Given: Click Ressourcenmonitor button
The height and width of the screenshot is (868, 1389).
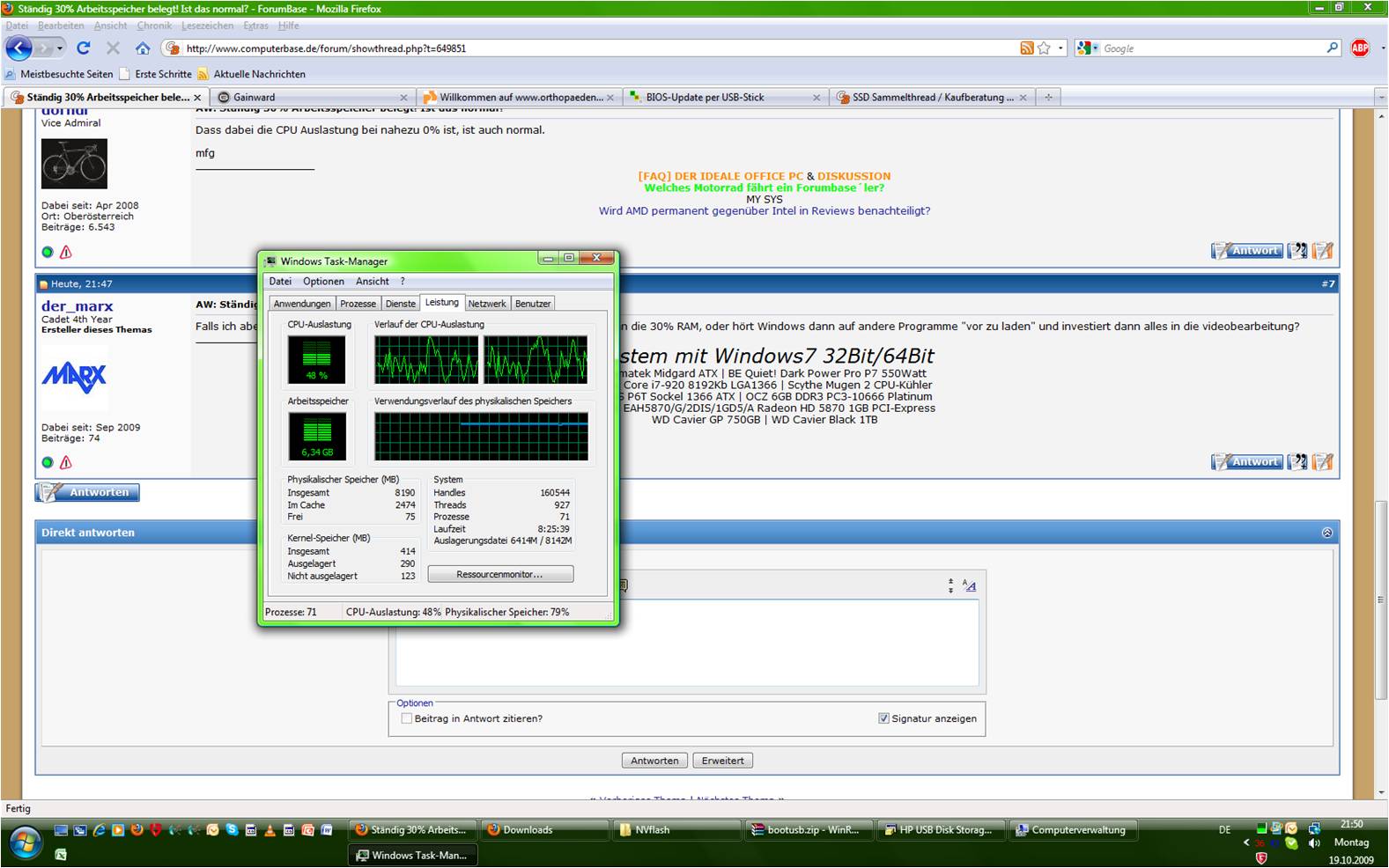Looking at the screenshot, I should point(500,574).
